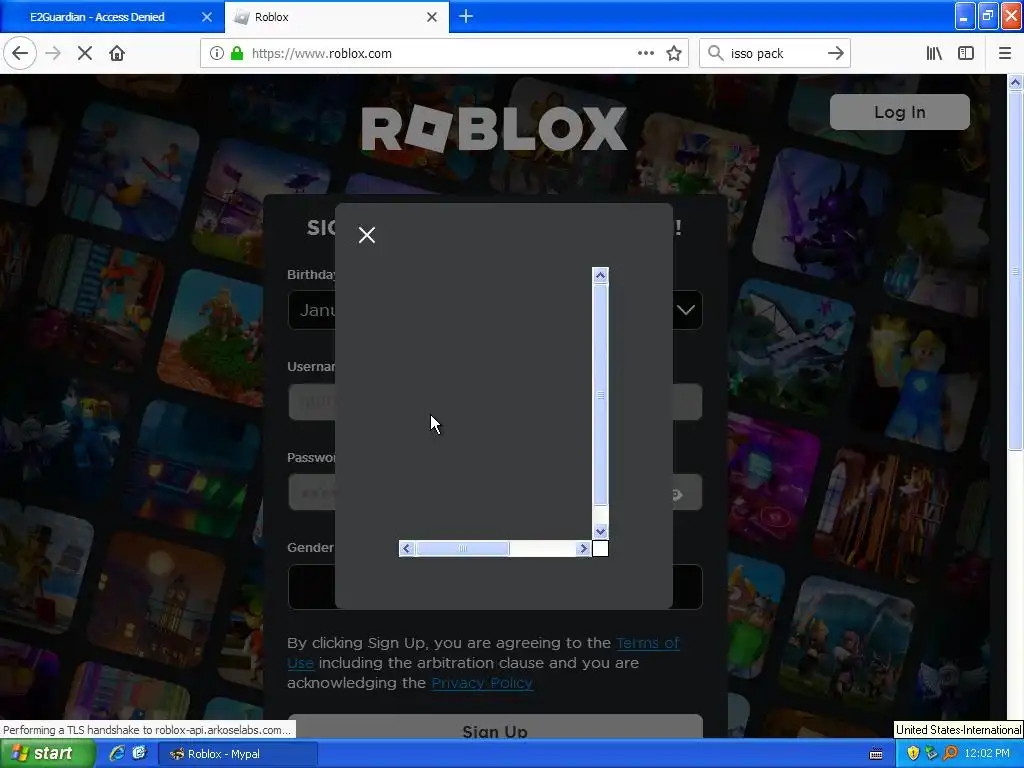The width and height of the screenshot is (1024, 768).
Task: Click the taskbar clock 12:02 PM
Action: click(x=987, y=754)
